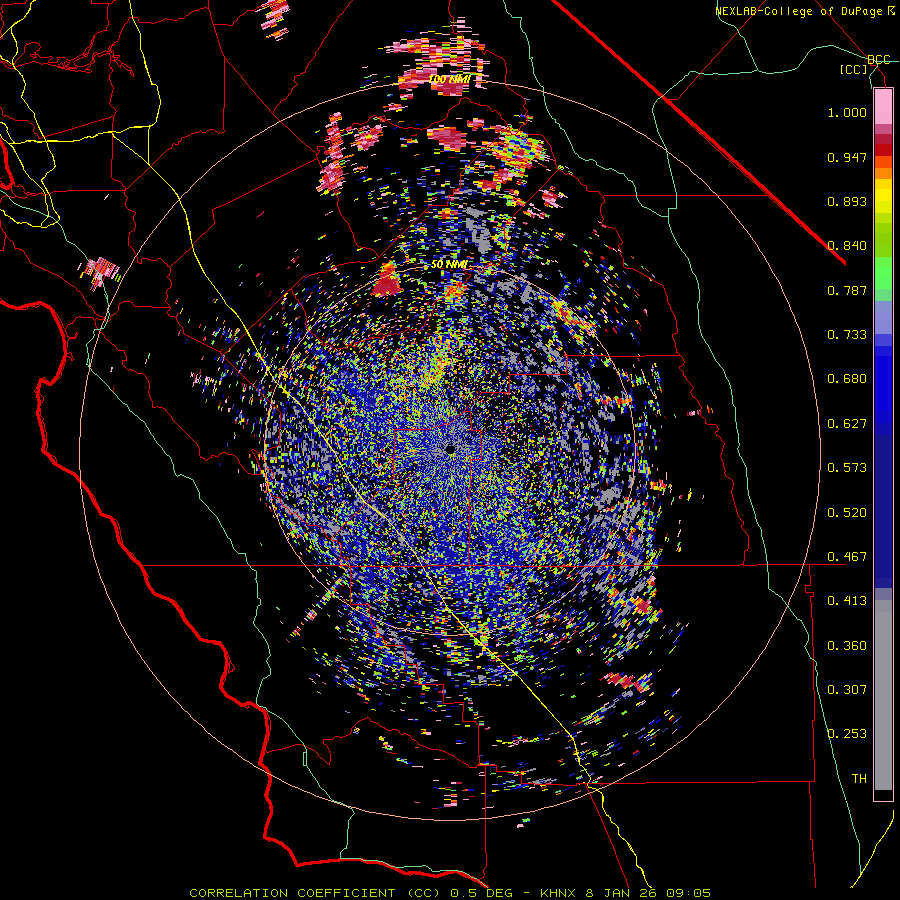
Task: Click the 0.253 scale value
Action: [x=847, y=734]
